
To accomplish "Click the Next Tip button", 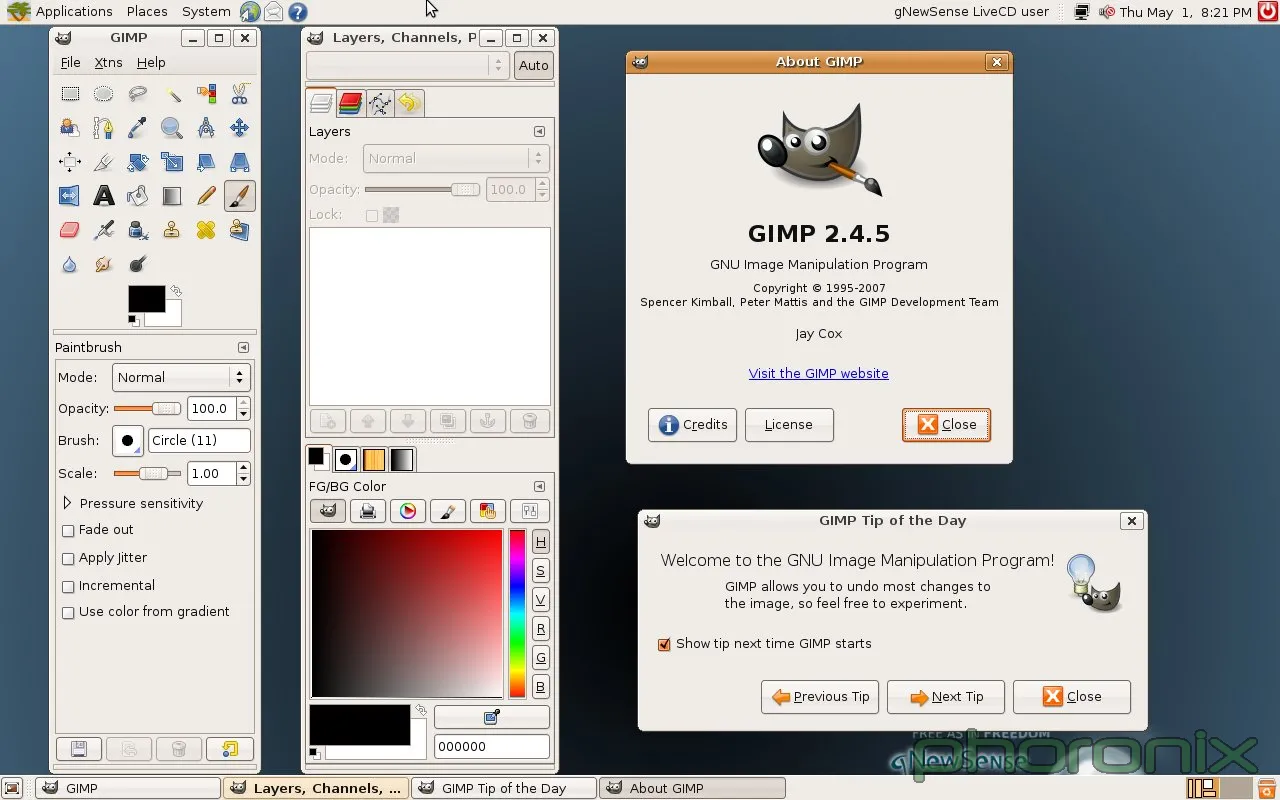I will coord(946,697).
